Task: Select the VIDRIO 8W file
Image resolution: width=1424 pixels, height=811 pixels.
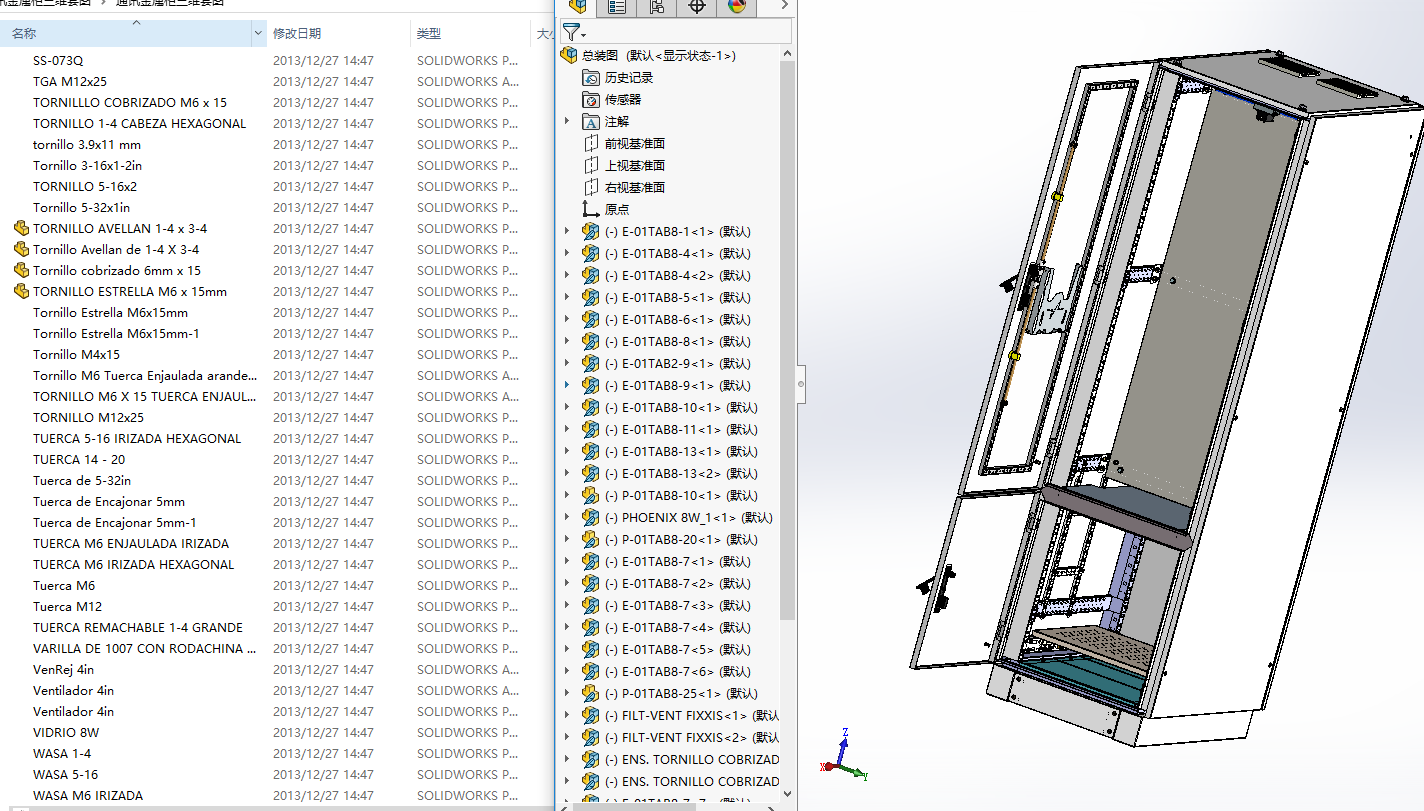Action: [66, 733]
